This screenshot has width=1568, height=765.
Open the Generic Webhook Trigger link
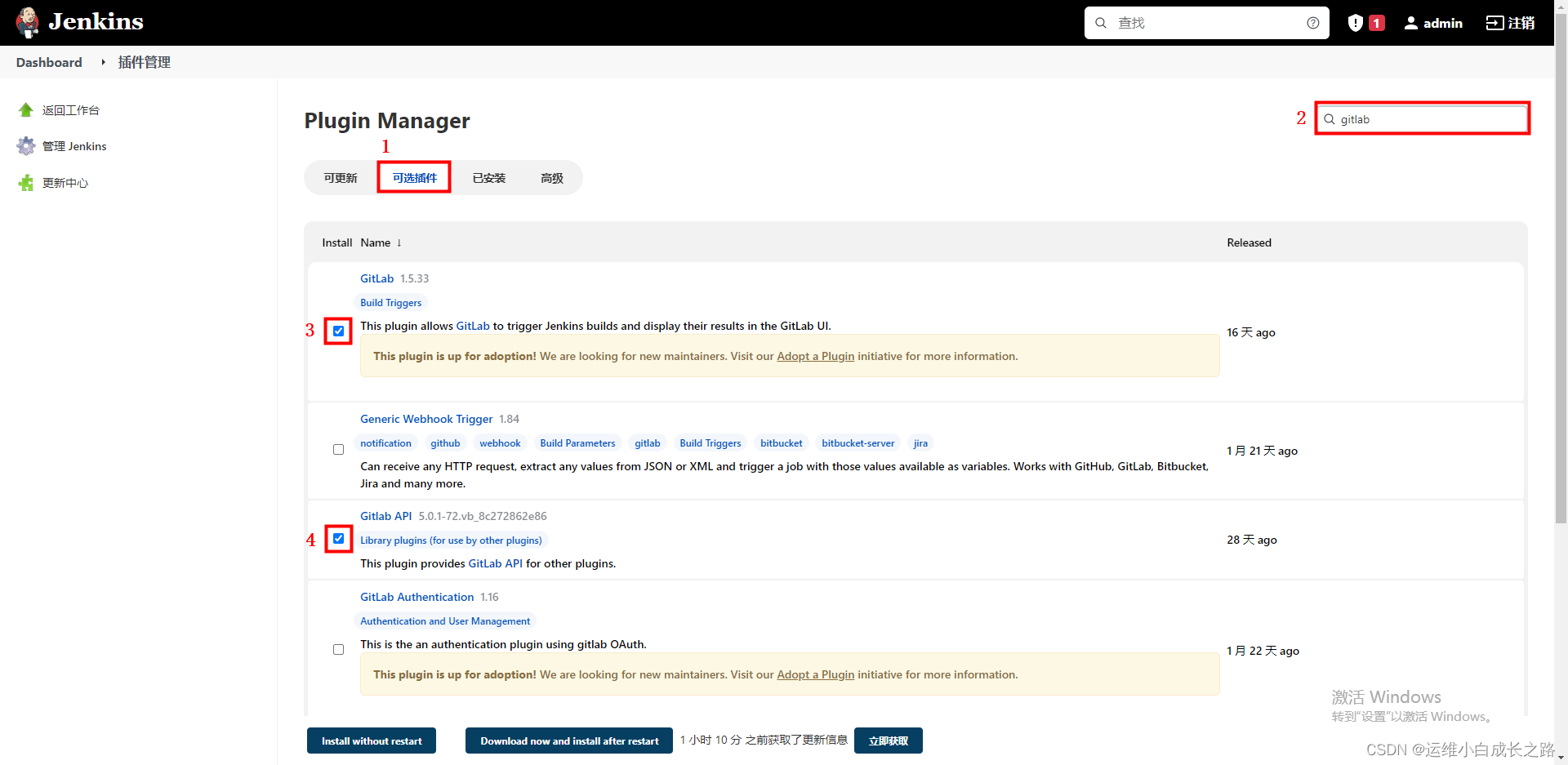click(426, 419)
